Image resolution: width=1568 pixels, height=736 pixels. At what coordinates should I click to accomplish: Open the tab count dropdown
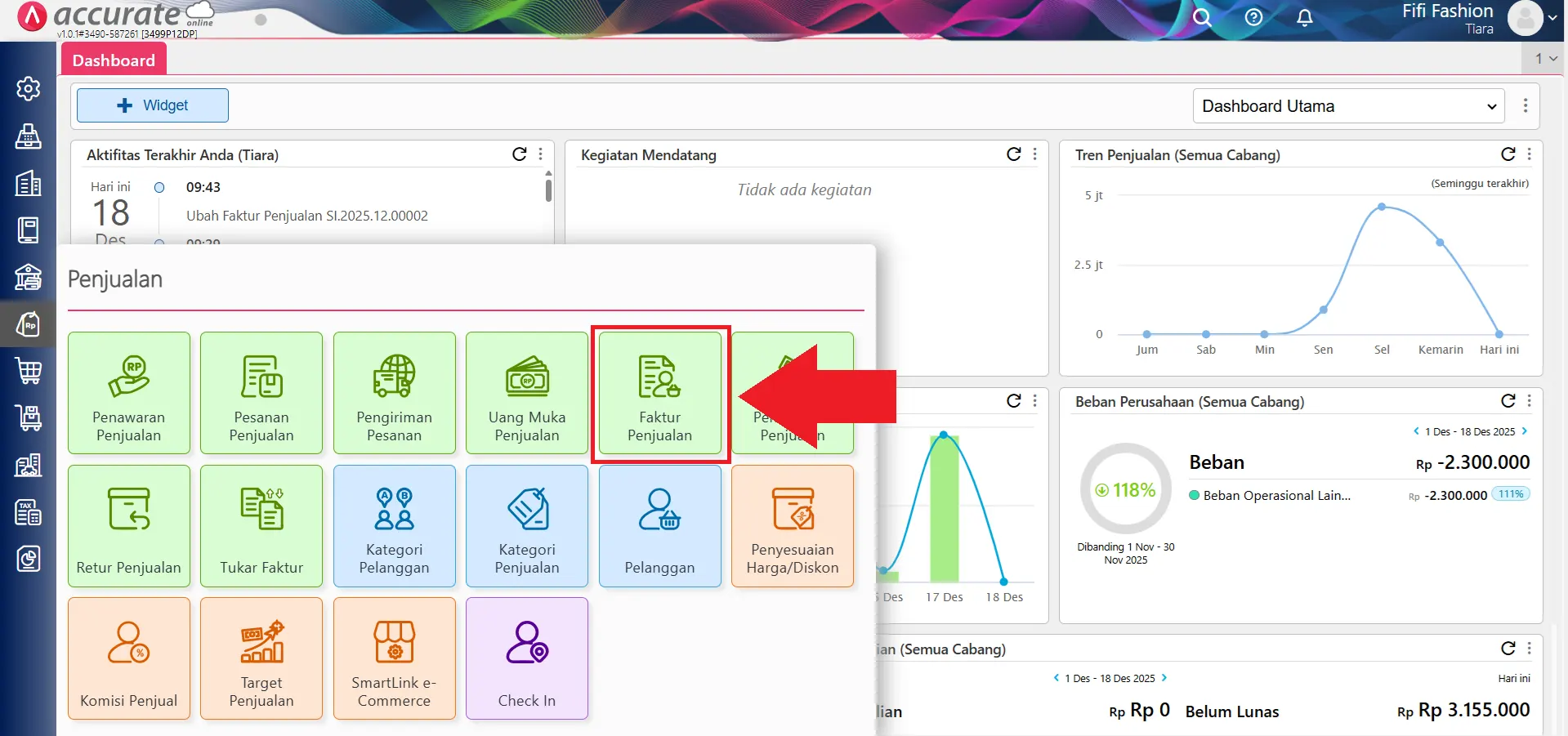click(1545, 59)
